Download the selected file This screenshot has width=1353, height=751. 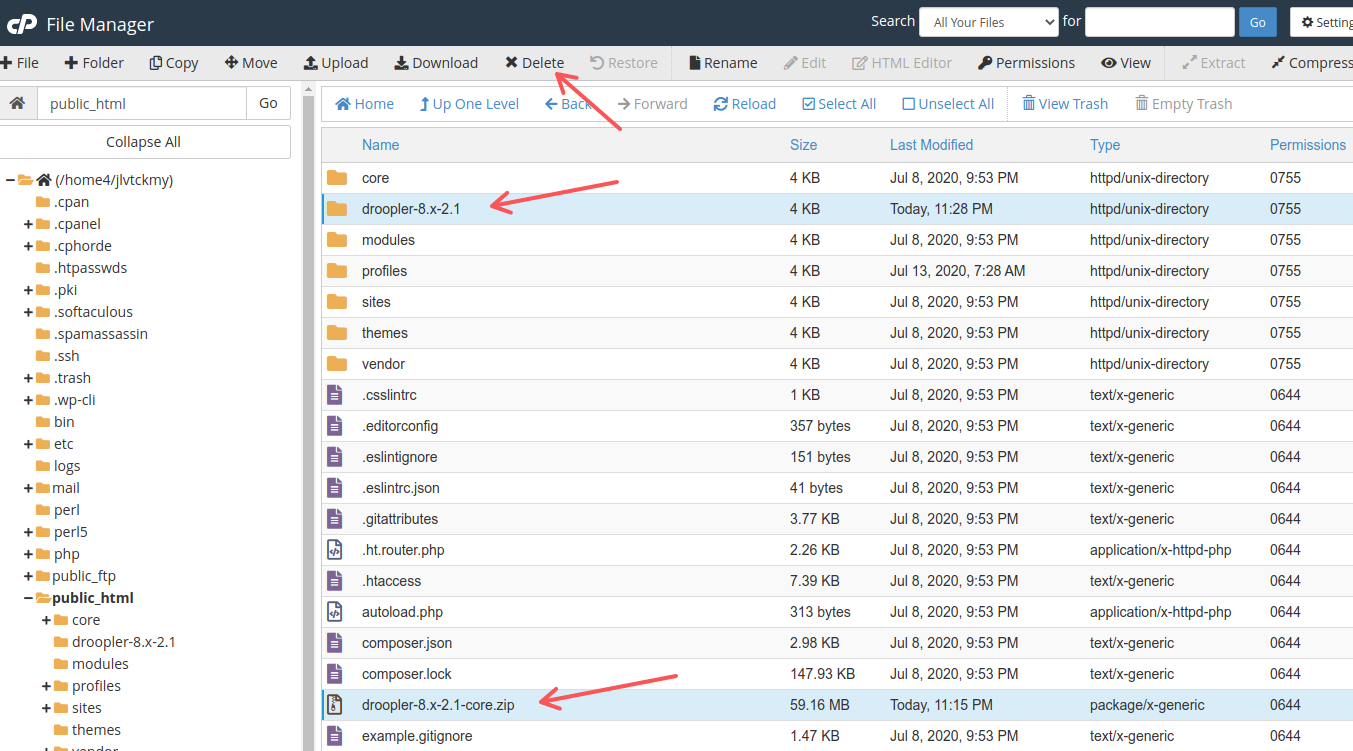[x=436, y=63]
